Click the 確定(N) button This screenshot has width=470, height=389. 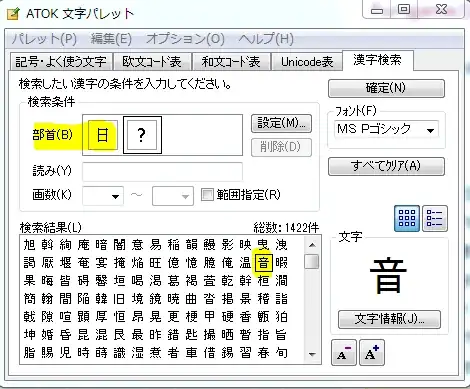pyautogui.click(x=386, y=88)
